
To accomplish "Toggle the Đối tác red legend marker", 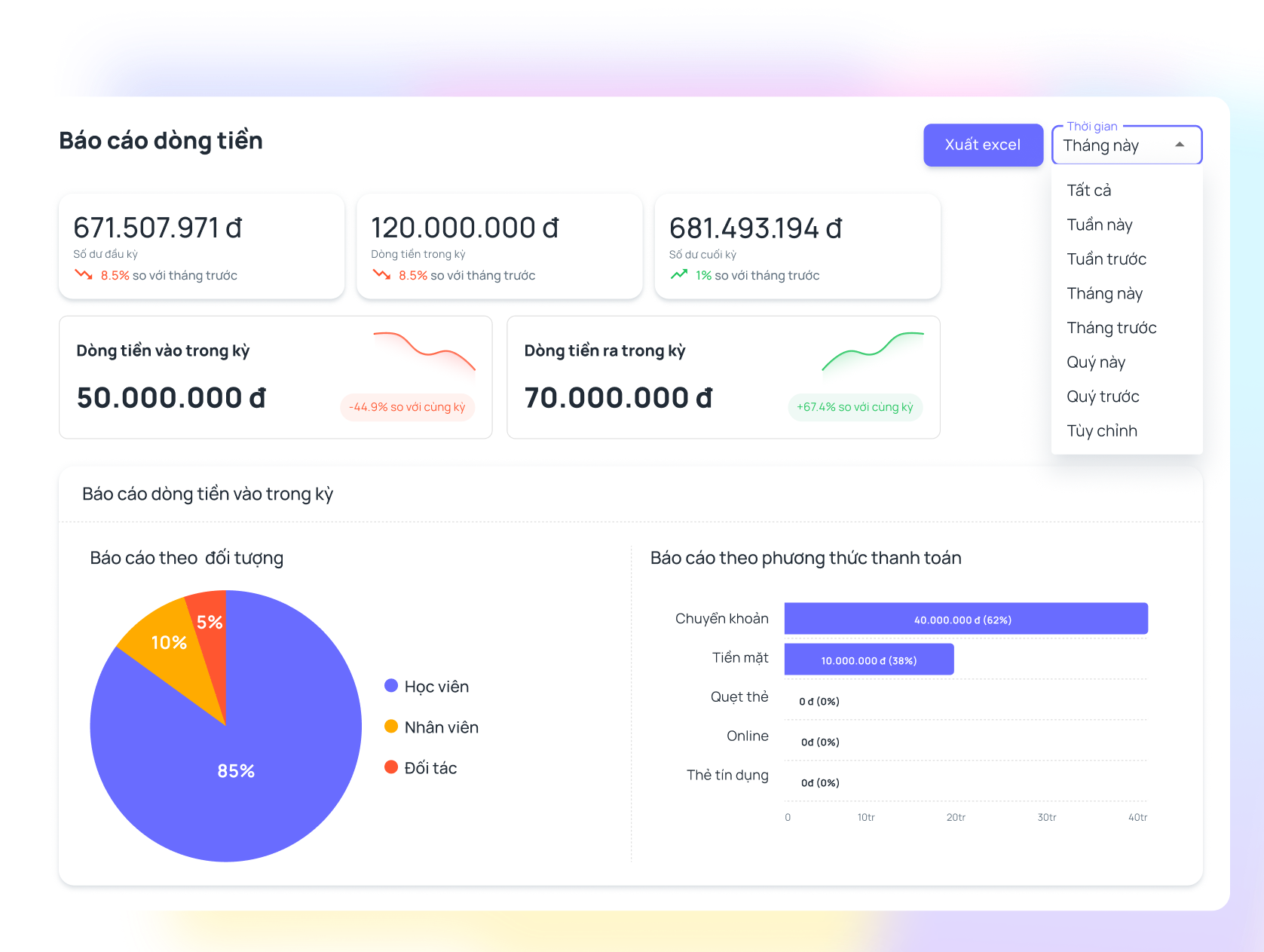I will point(391,767).
